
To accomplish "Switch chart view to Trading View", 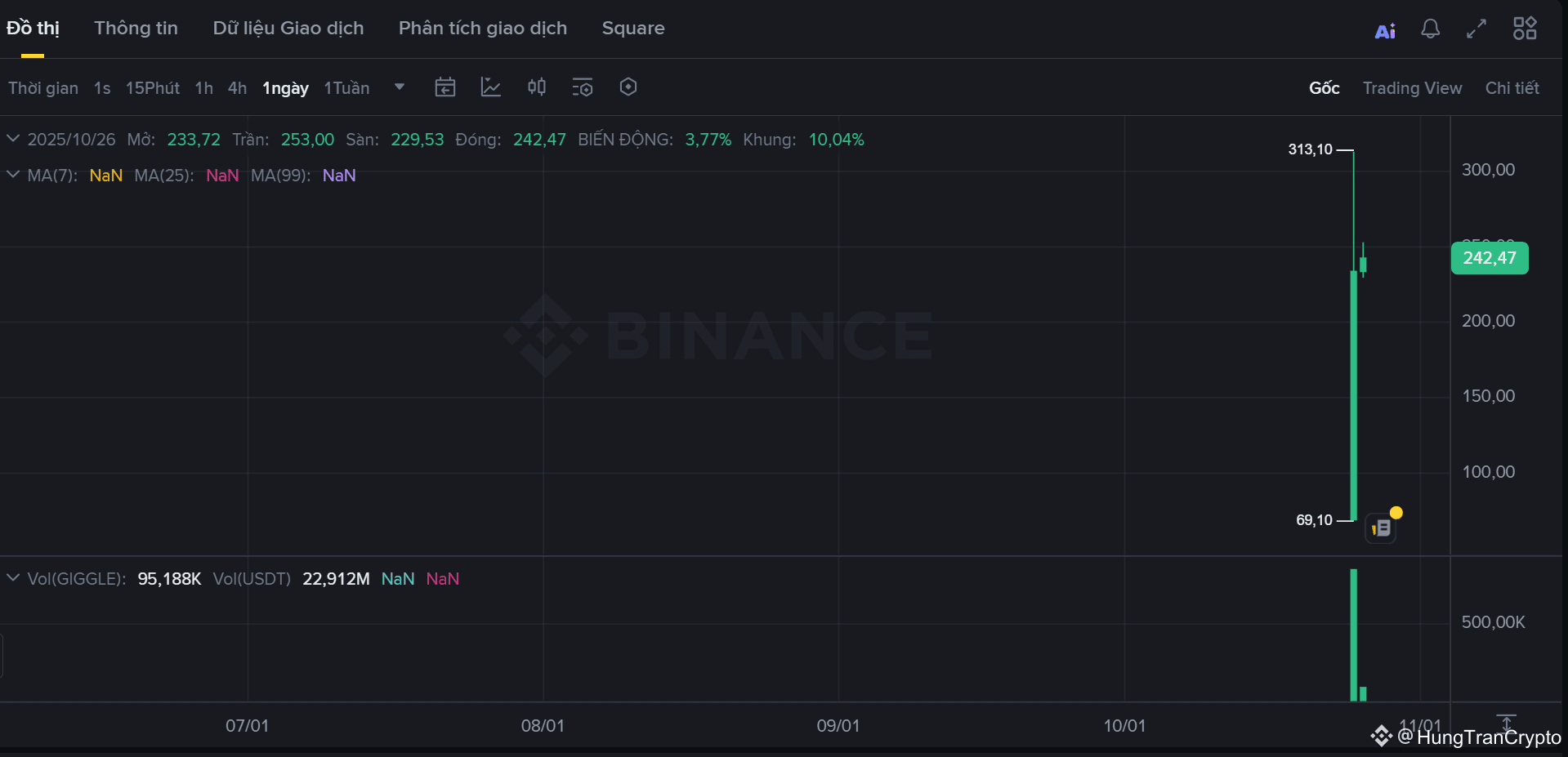I will (1412, 88).
